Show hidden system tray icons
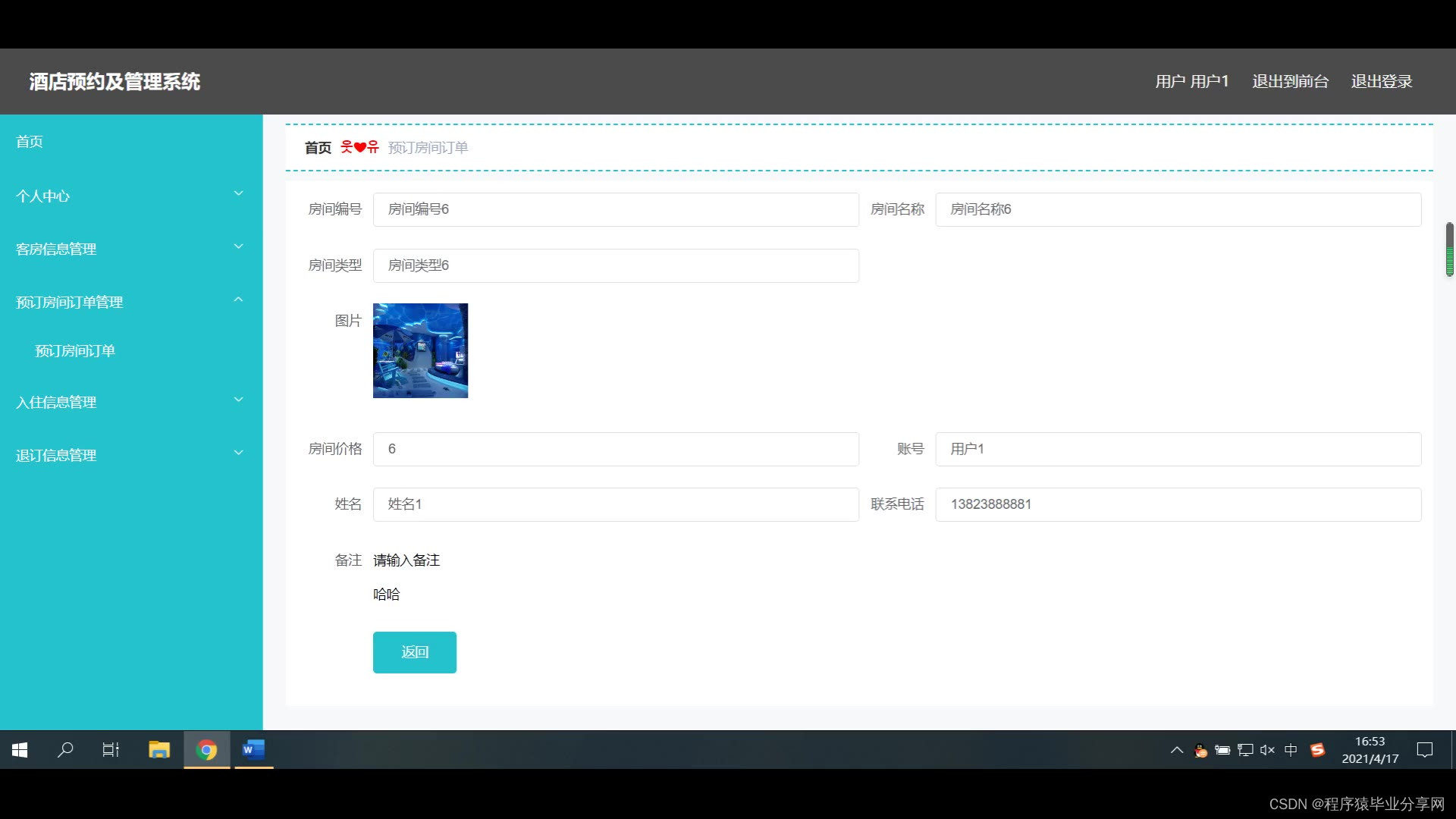Image resolution: width=1456 pixels, height=819 pixels. coord(1177,750)
